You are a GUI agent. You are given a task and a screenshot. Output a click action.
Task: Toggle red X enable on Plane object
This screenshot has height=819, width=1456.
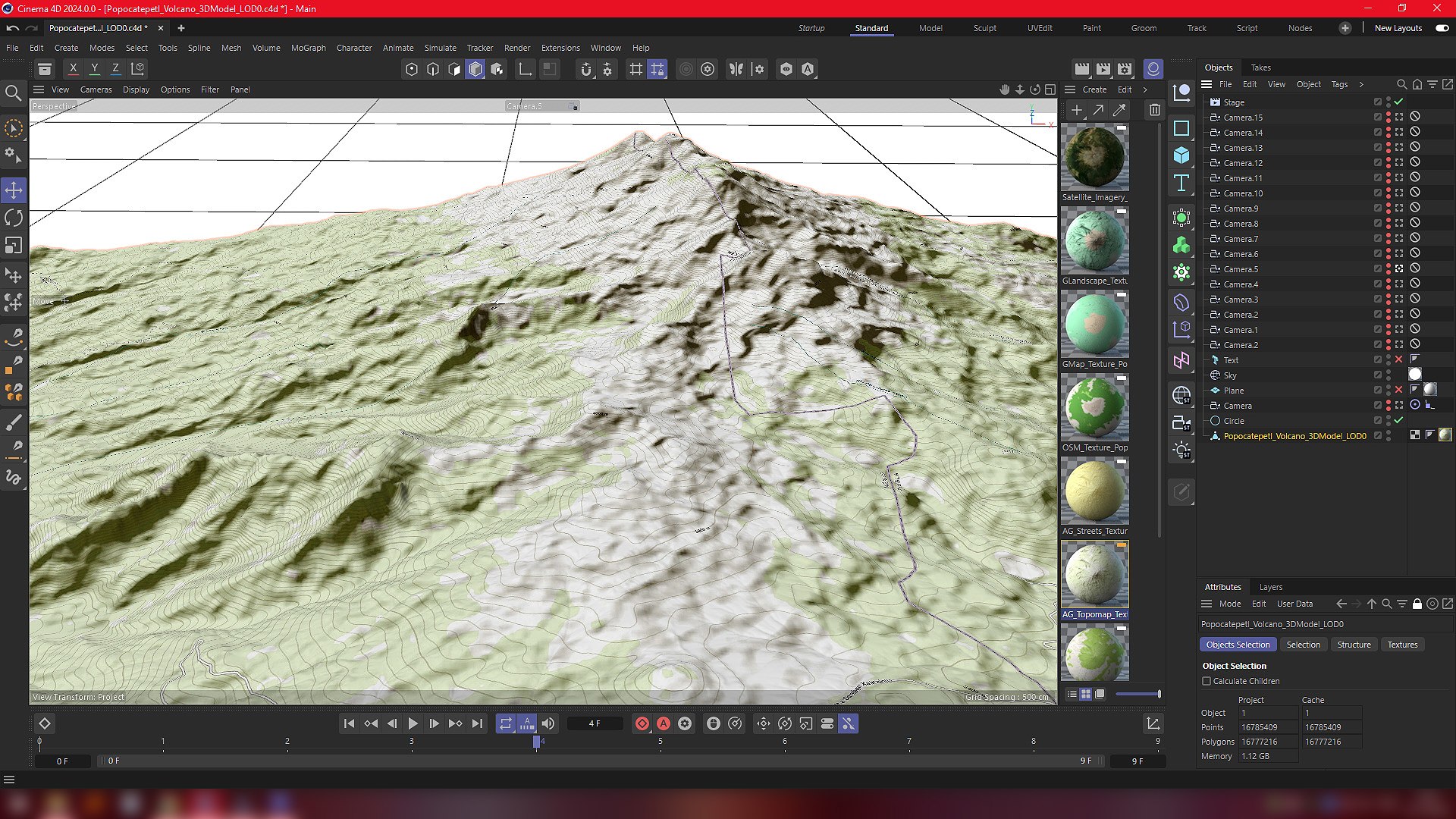[x=1399, y=391]
